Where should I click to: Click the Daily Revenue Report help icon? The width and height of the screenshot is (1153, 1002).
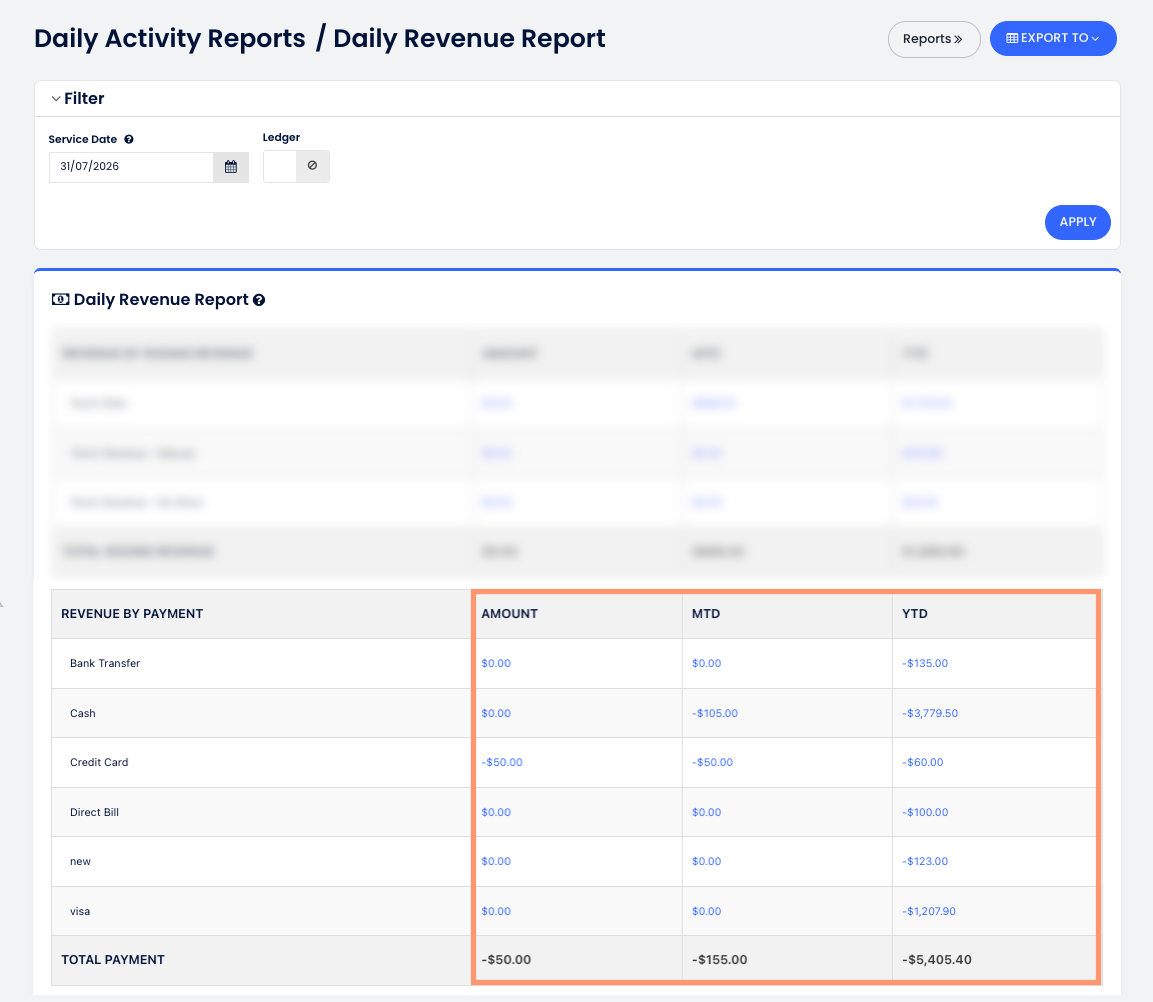click(259, 300)
